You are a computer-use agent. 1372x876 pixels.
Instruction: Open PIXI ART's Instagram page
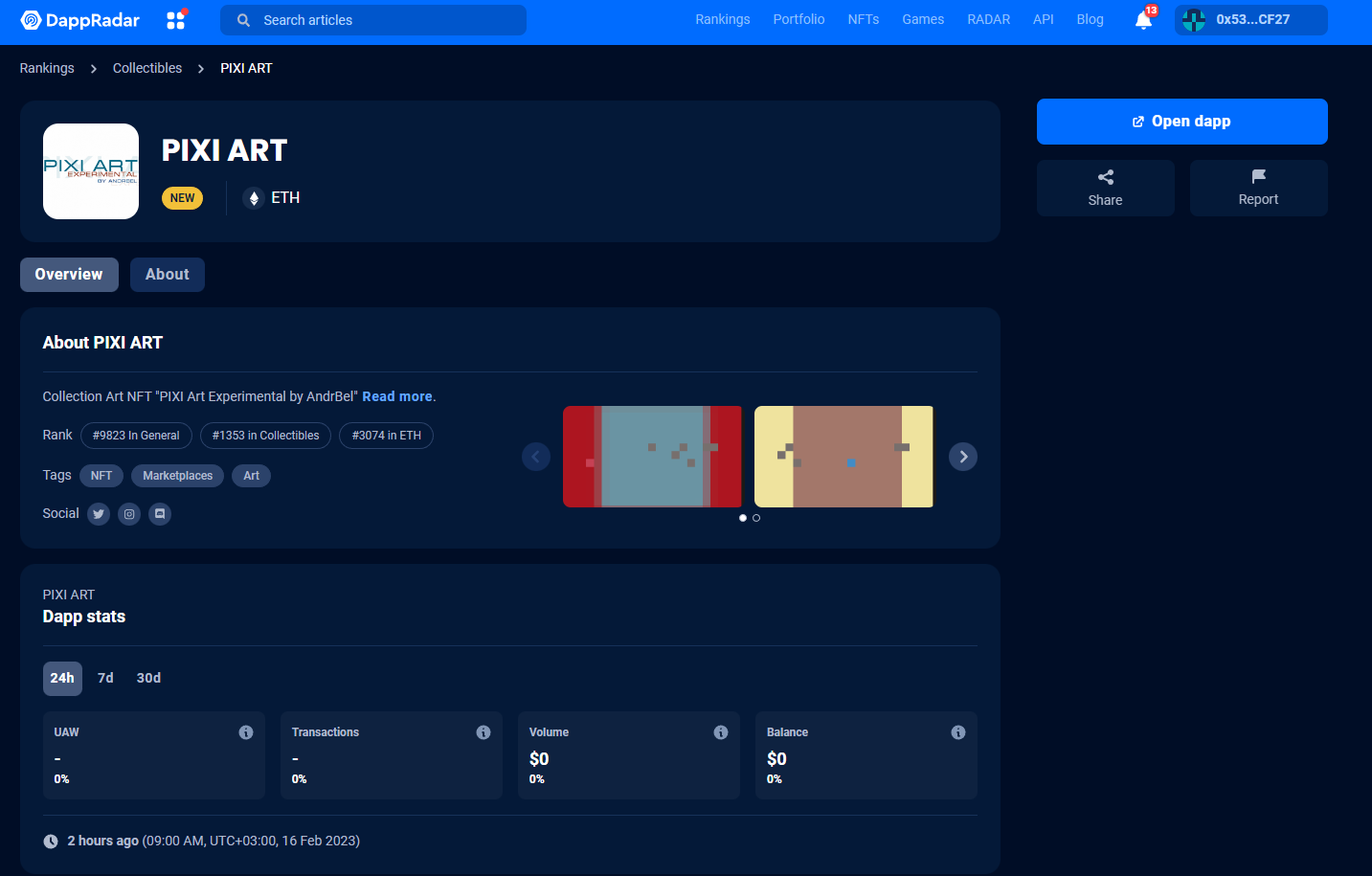pos(128,514)
